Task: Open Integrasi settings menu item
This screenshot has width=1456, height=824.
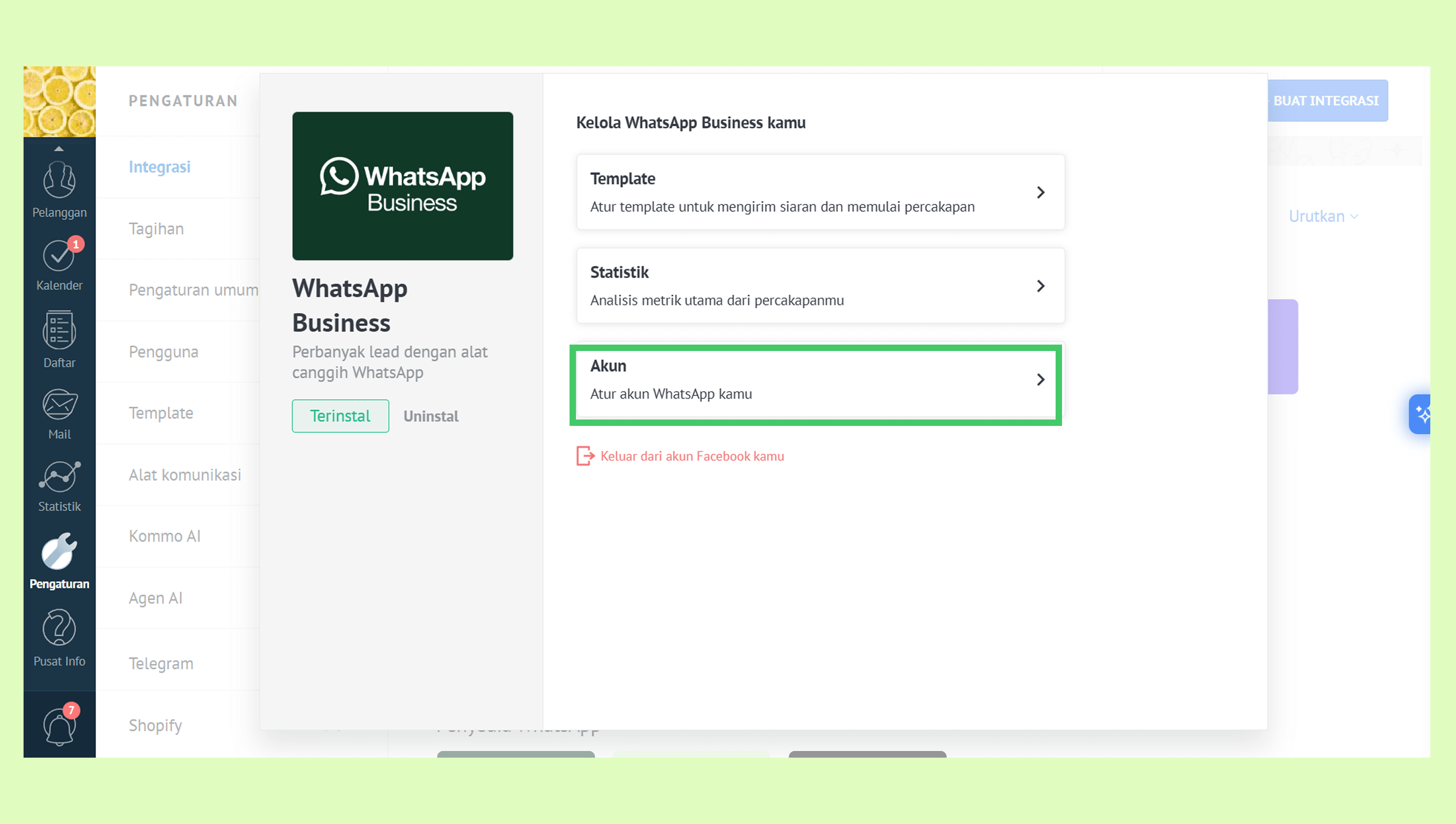Action: point(160,166)
